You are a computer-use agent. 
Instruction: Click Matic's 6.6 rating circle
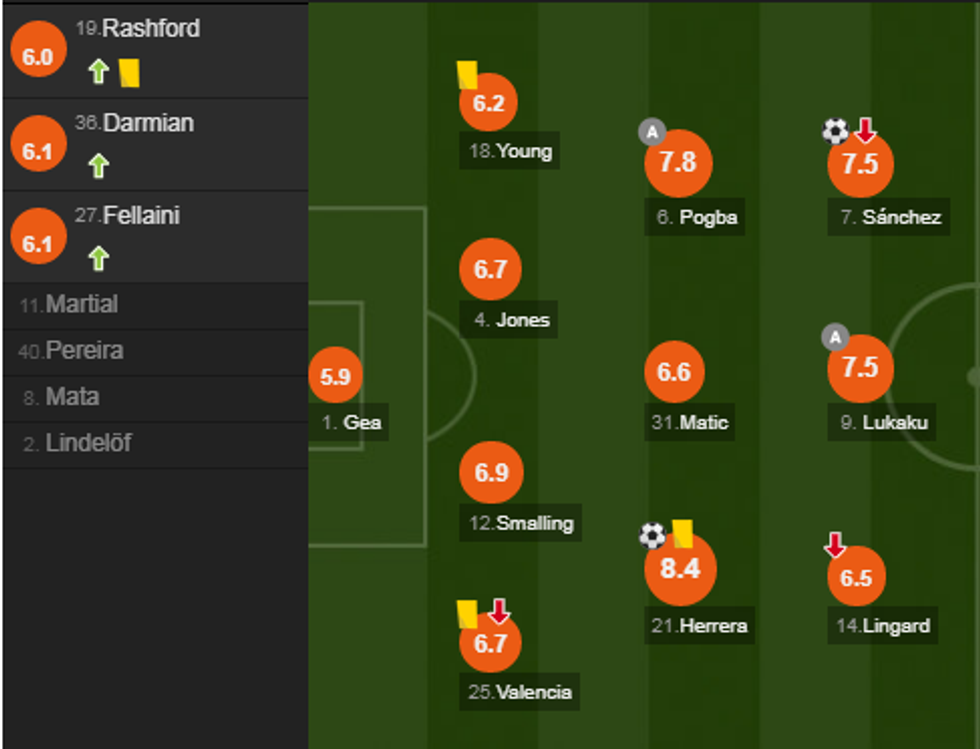point(674,373)
